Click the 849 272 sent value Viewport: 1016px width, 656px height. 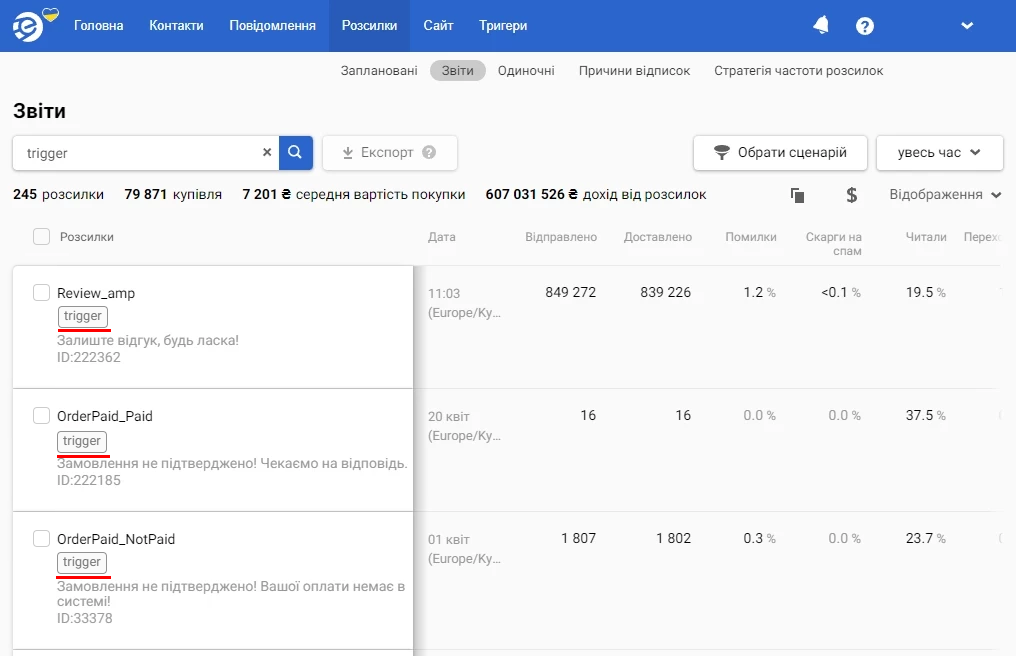pos(570,292)
